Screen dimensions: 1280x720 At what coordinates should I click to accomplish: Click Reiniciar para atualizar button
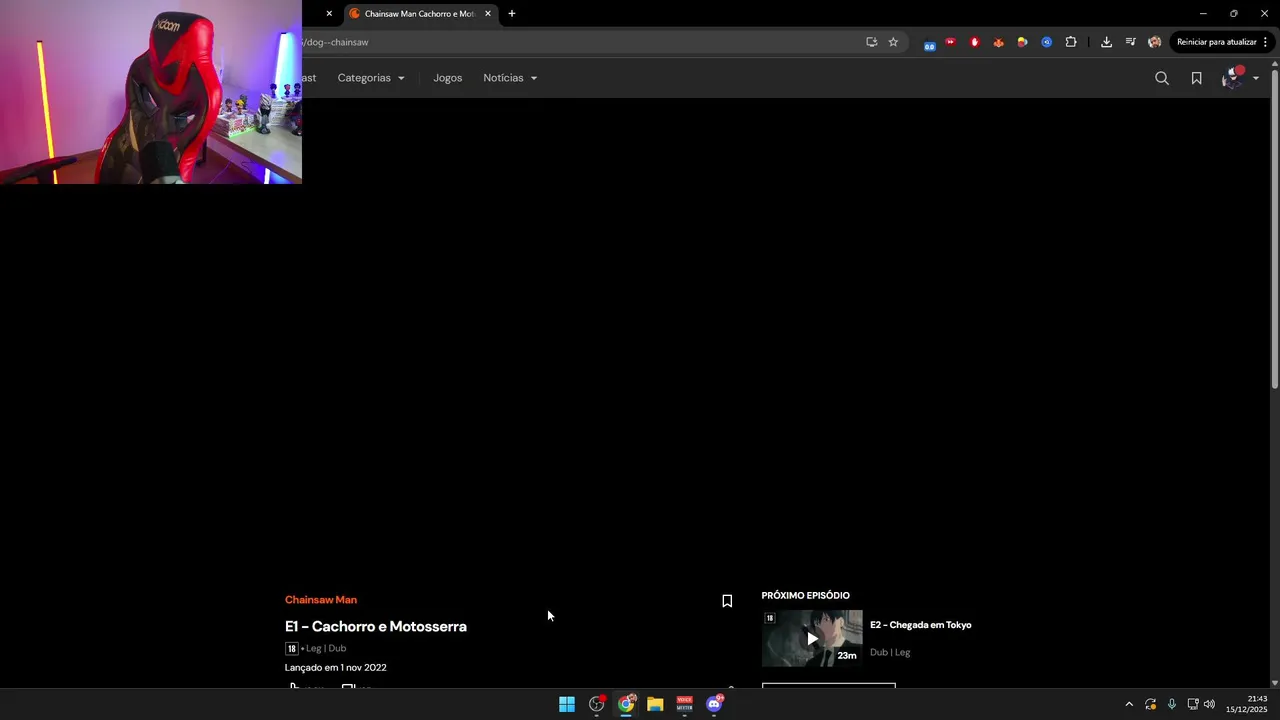click(x=1217, y=42)
